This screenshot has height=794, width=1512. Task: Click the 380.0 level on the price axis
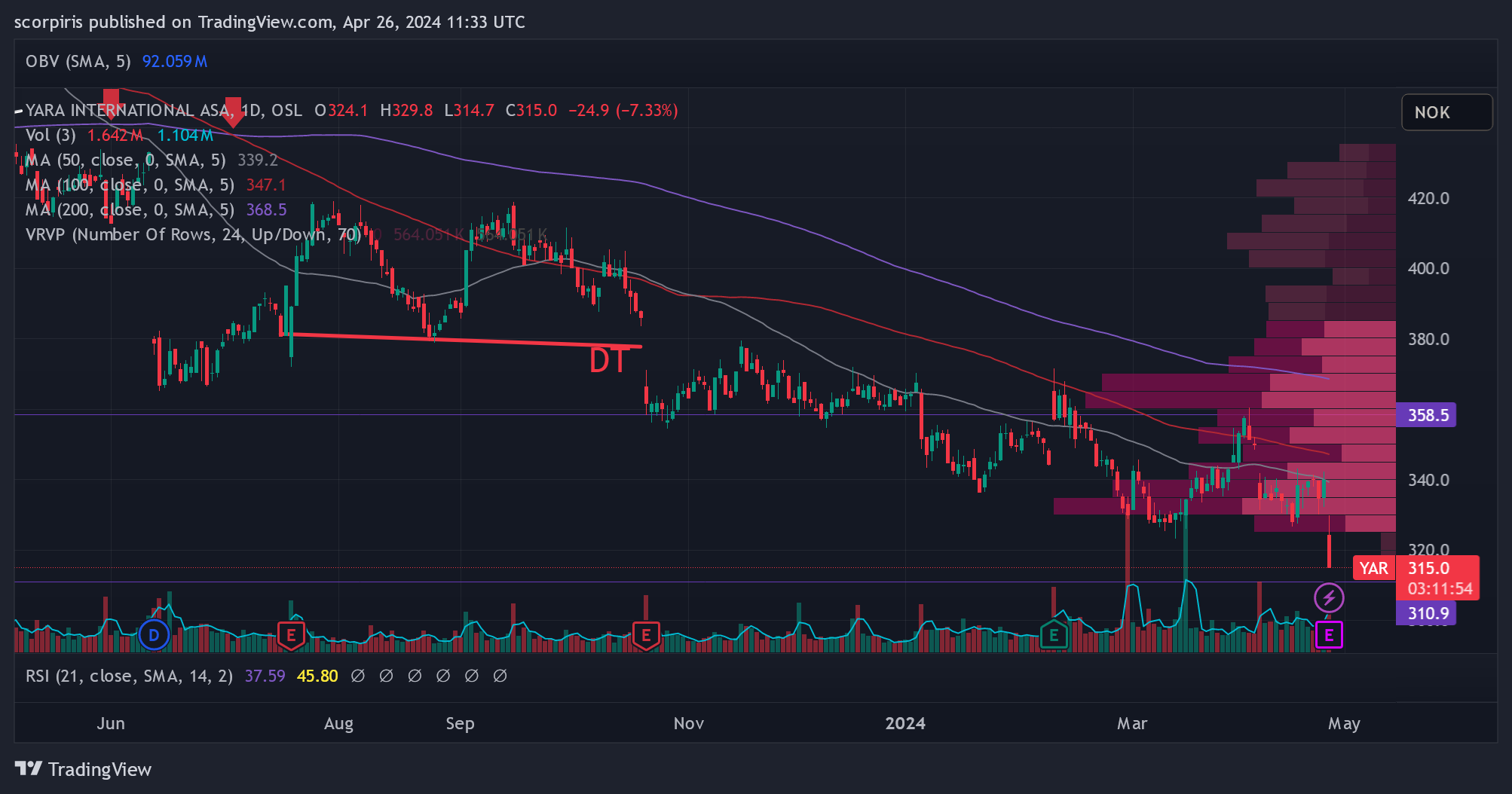(x=1428, y=339)
